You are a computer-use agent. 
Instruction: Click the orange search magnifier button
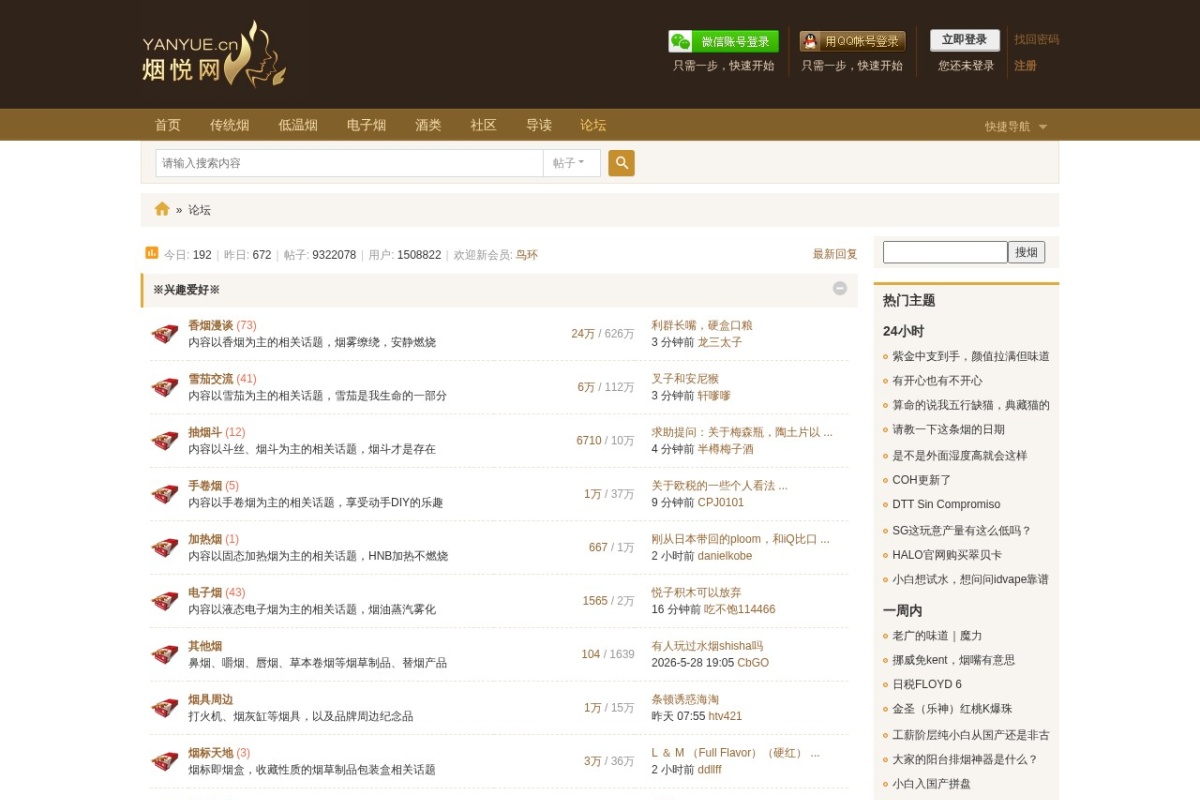tap(621, 163)
